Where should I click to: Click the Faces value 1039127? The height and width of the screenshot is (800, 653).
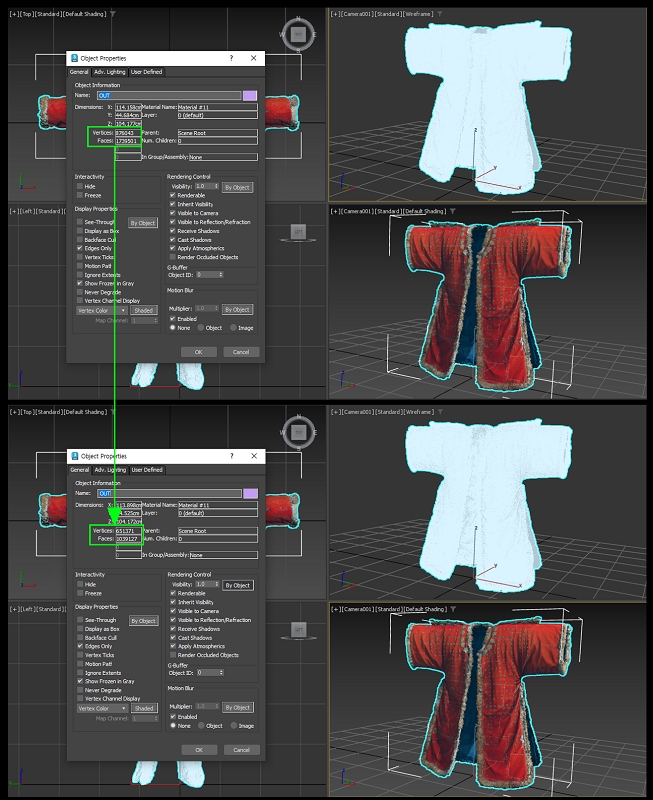pos(128,538)
